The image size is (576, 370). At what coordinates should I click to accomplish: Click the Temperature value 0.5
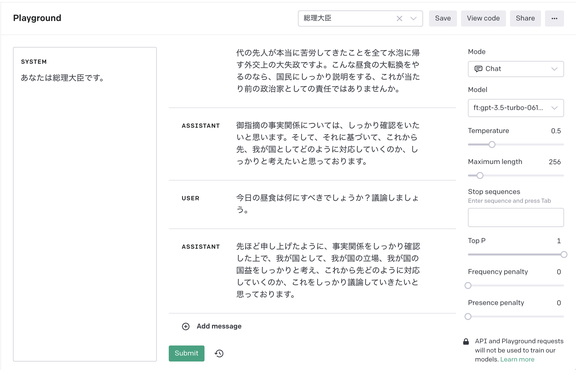point(556,131)
